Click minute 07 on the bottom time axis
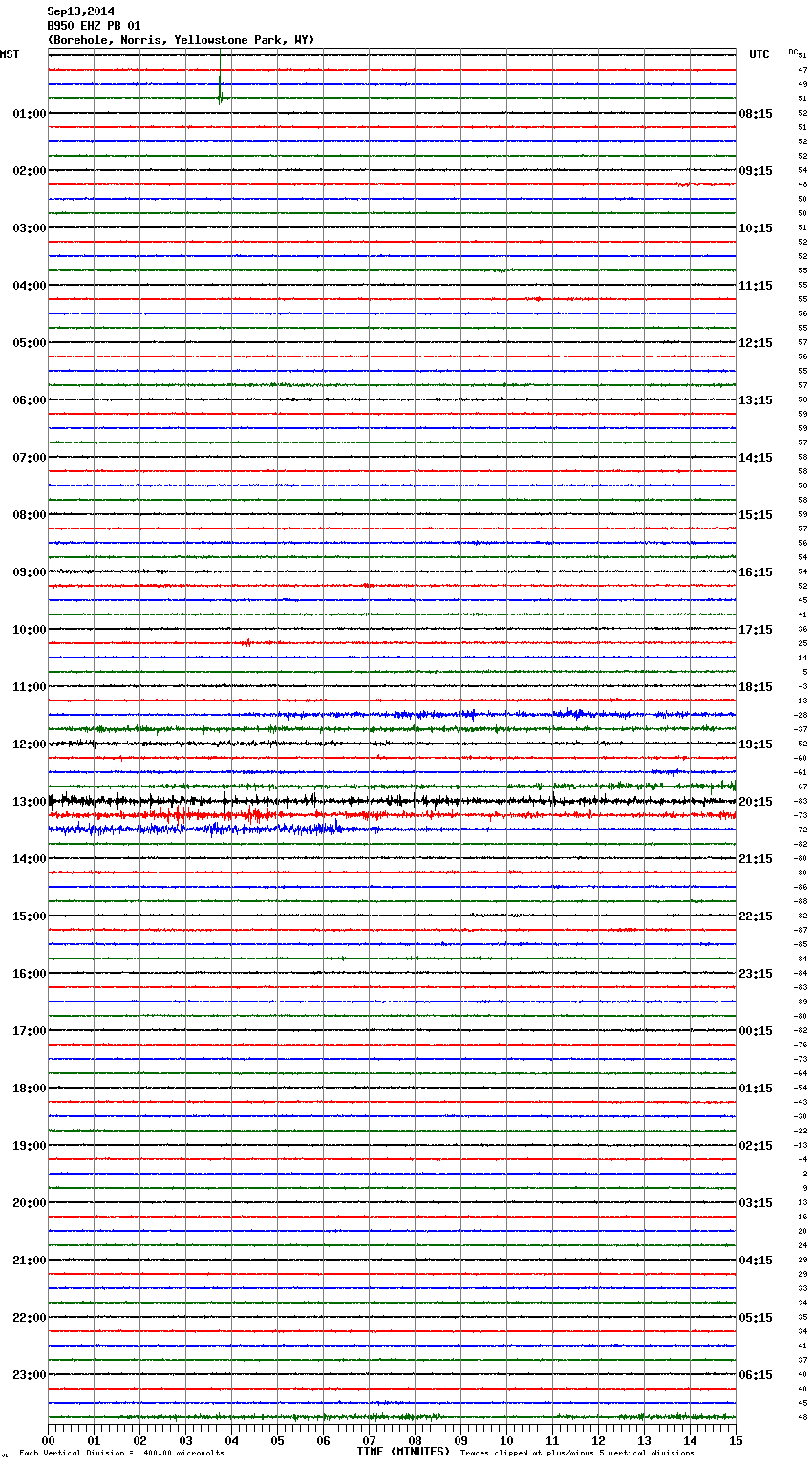This screenshot has width=812, height=1466. (x=369, y=1440)
